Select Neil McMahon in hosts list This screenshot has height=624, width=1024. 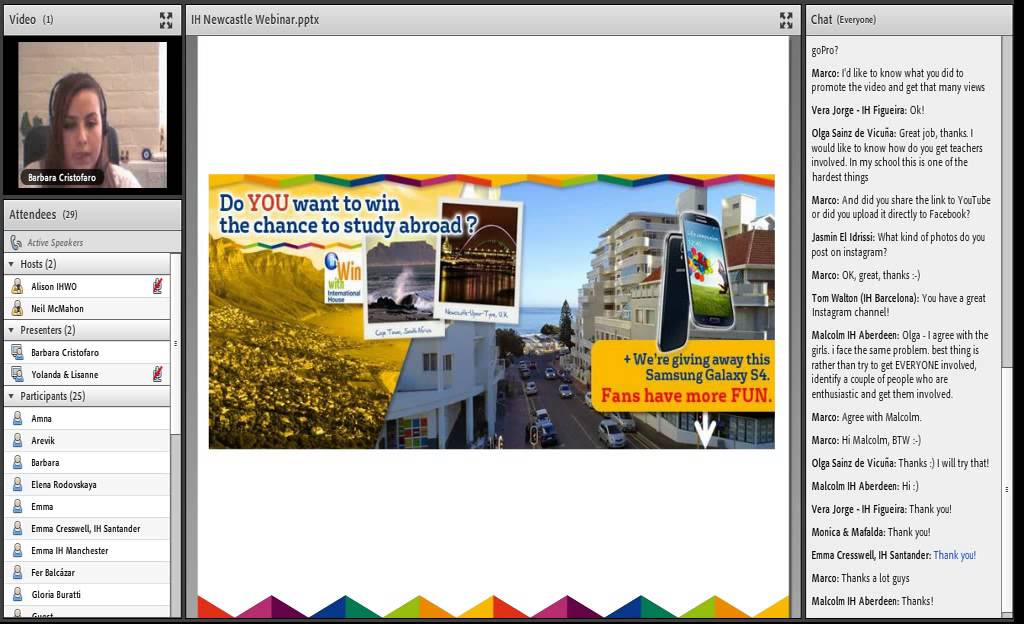click(88, 309)
